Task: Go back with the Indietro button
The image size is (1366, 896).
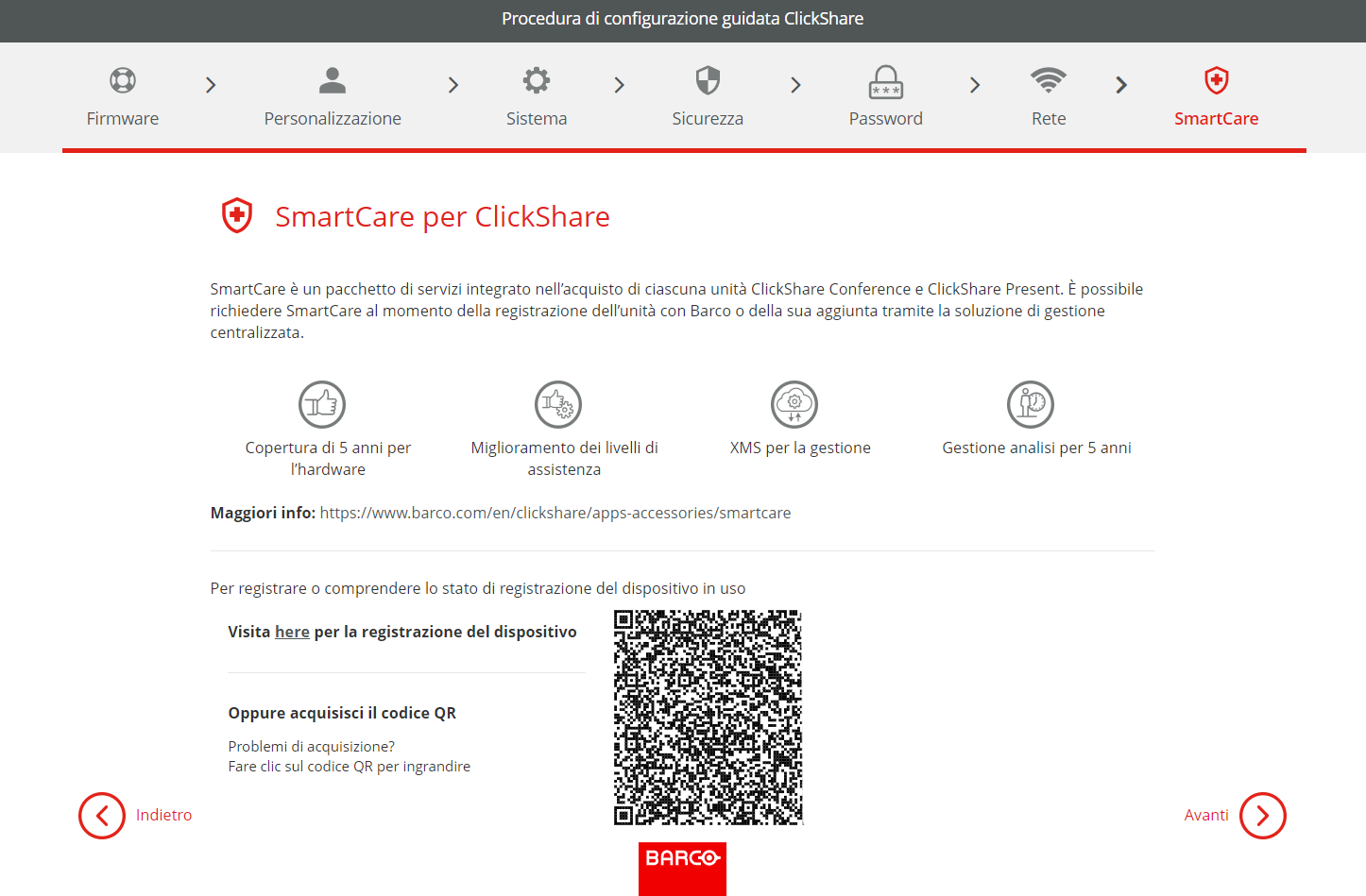Action: point(135,816)
